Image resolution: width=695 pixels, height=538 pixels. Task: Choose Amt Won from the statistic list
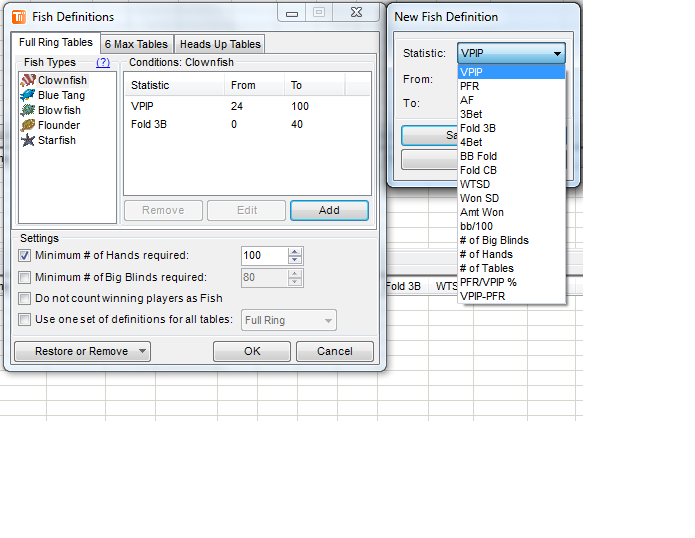pos(511,212)
